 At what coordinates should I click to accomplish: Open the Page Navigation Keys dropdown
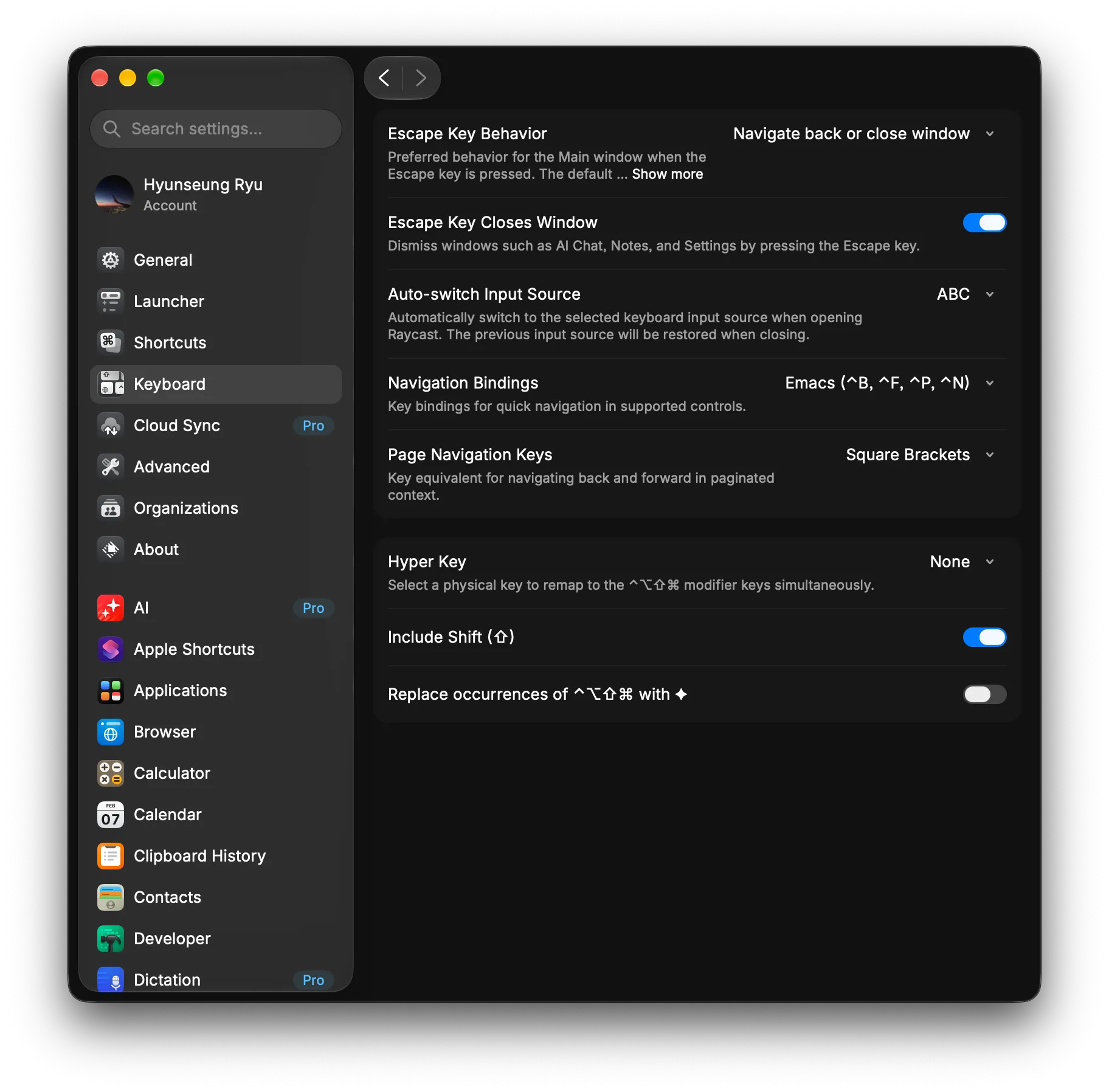point(921,455)
